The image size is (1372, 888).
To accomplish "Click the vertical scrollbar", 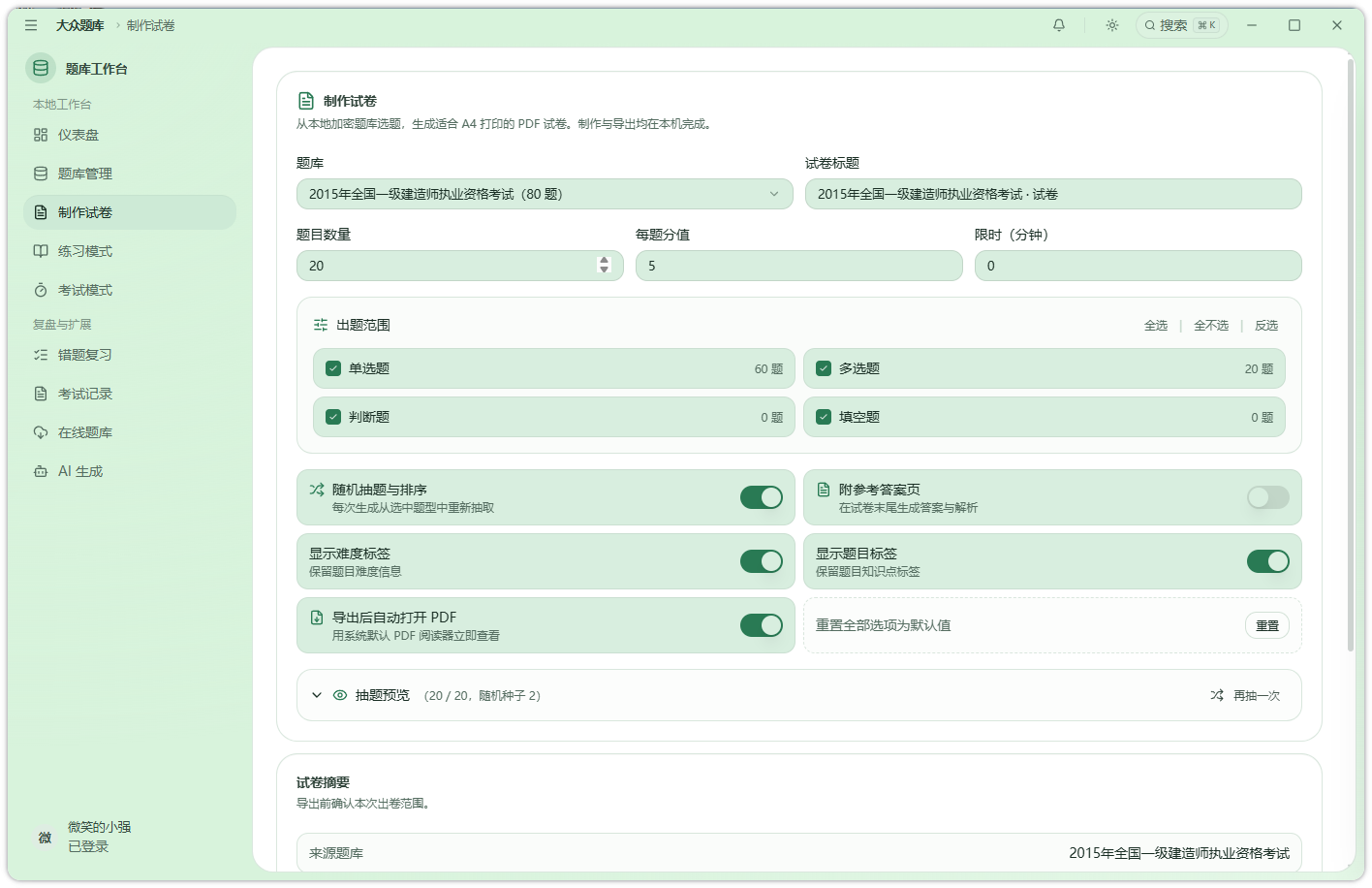I will click(x=1351, y=355).
